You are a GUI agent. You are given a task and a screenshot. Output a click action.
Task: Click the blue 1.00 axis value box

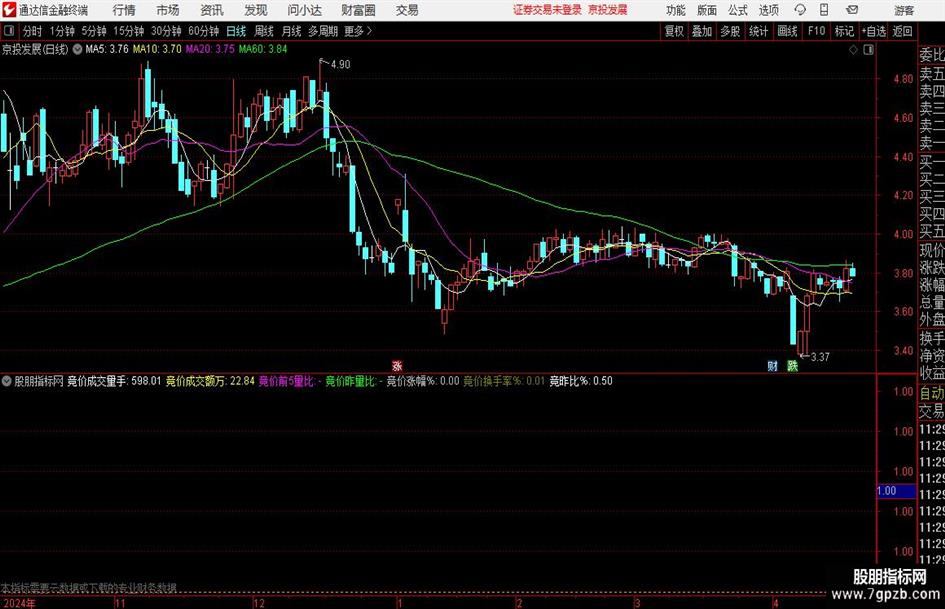896,491
